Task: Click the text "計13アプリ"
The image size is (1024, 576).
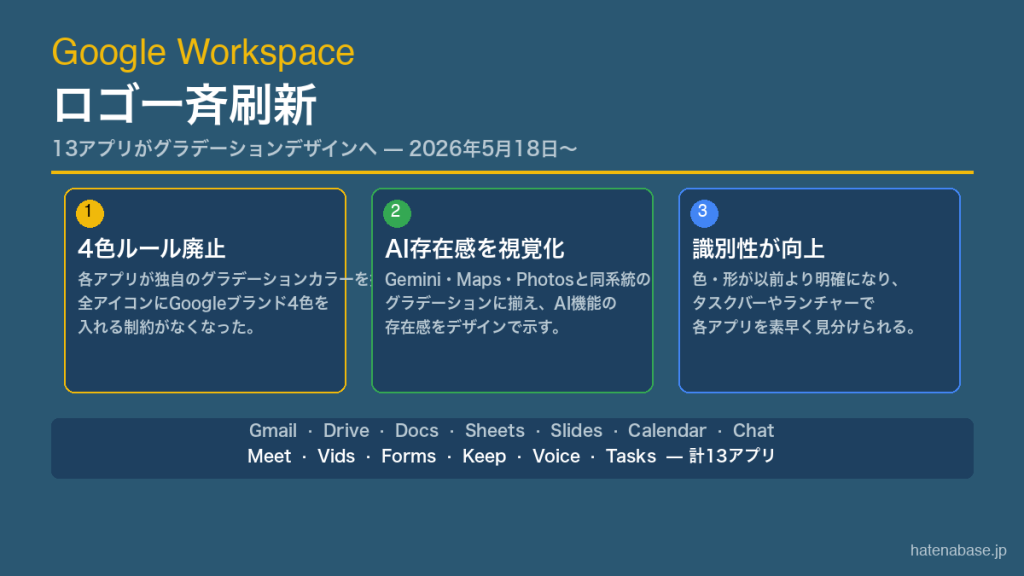Action: point(732,456)
